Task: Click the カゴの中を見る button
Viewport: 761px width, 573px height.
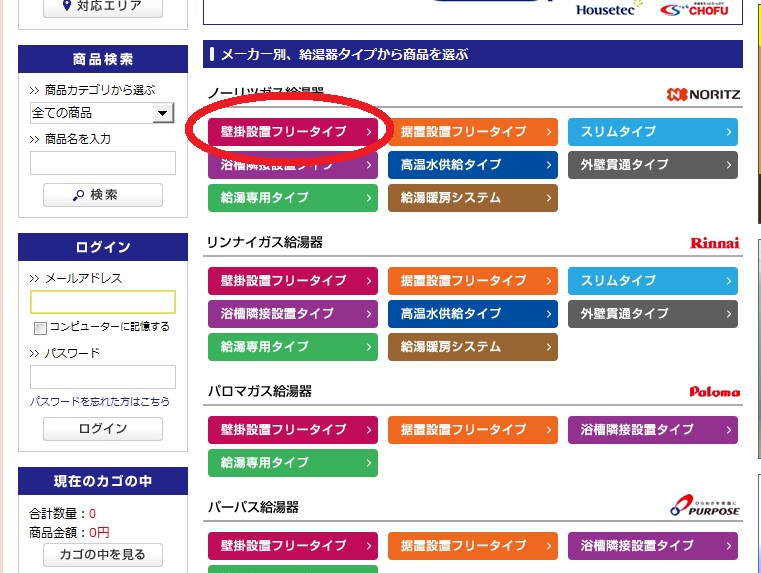Action: click(x=103, y=555)
